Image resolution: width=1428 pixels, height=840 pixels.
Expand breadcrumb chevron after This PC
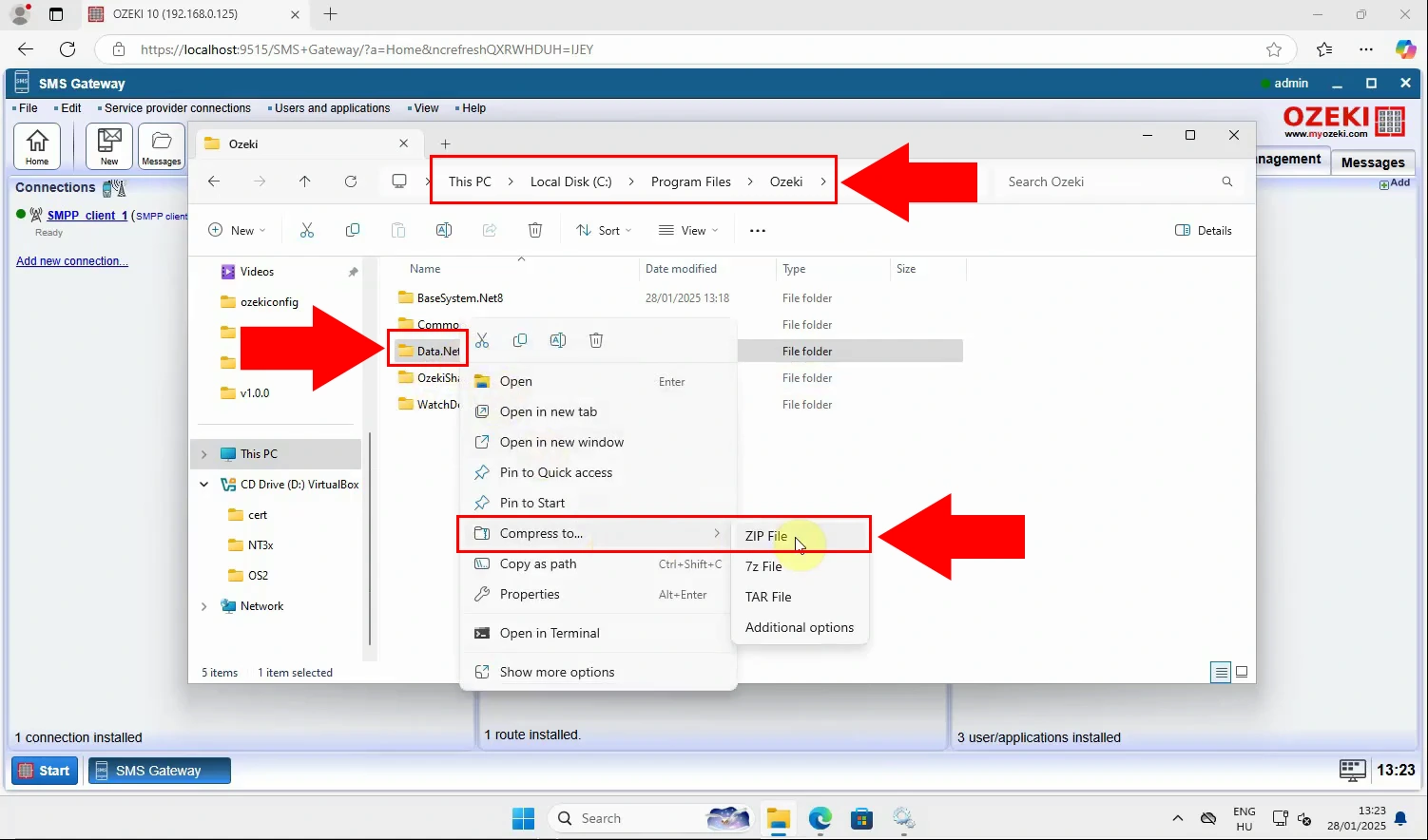[x=511, y=181]
